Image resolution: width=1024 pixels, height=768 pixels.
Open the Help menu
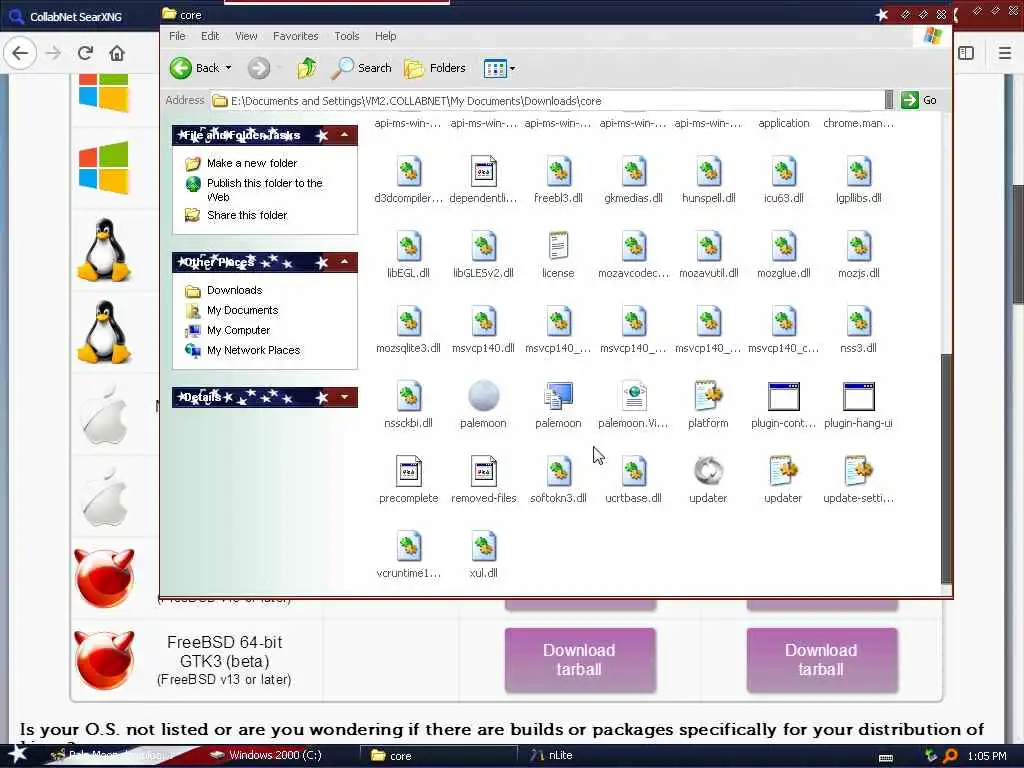[385, 36]
